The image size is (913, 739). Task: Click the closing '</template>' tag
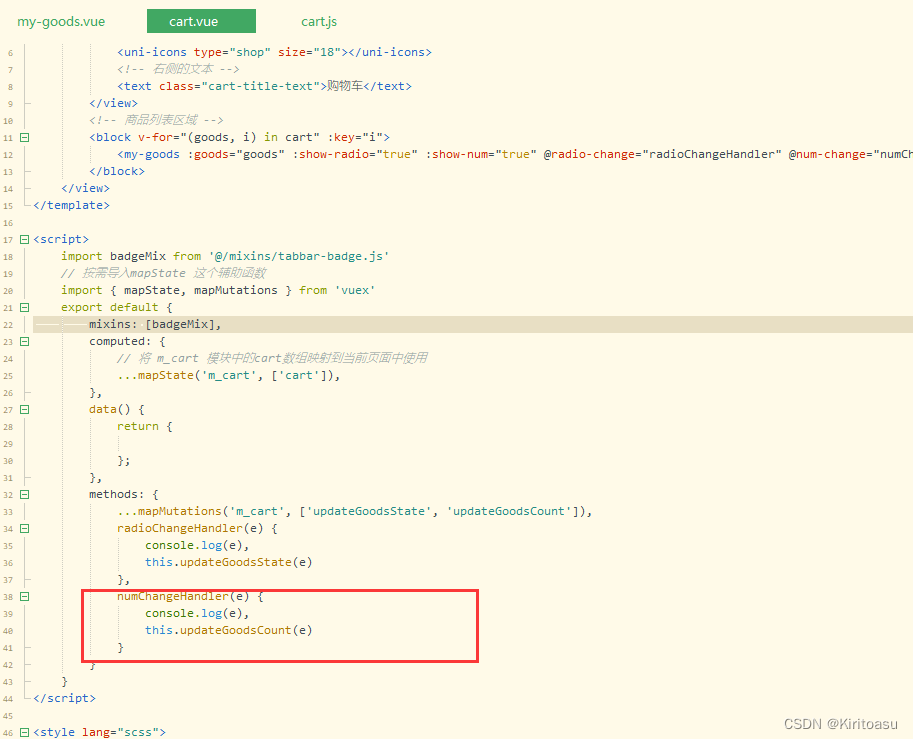[x=72, y=206]
